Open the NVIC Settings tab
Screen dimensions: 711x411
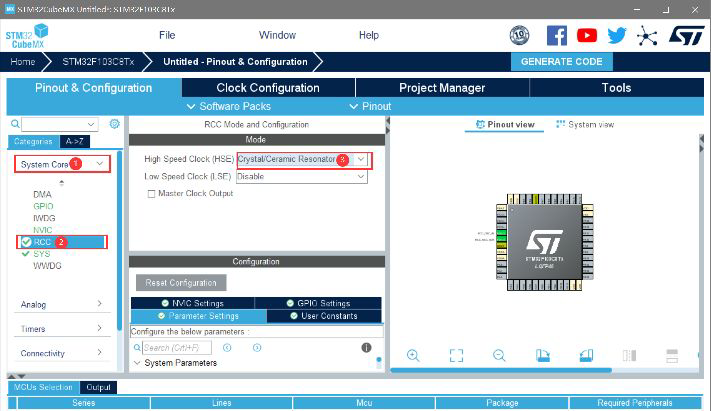pos(193,303)
